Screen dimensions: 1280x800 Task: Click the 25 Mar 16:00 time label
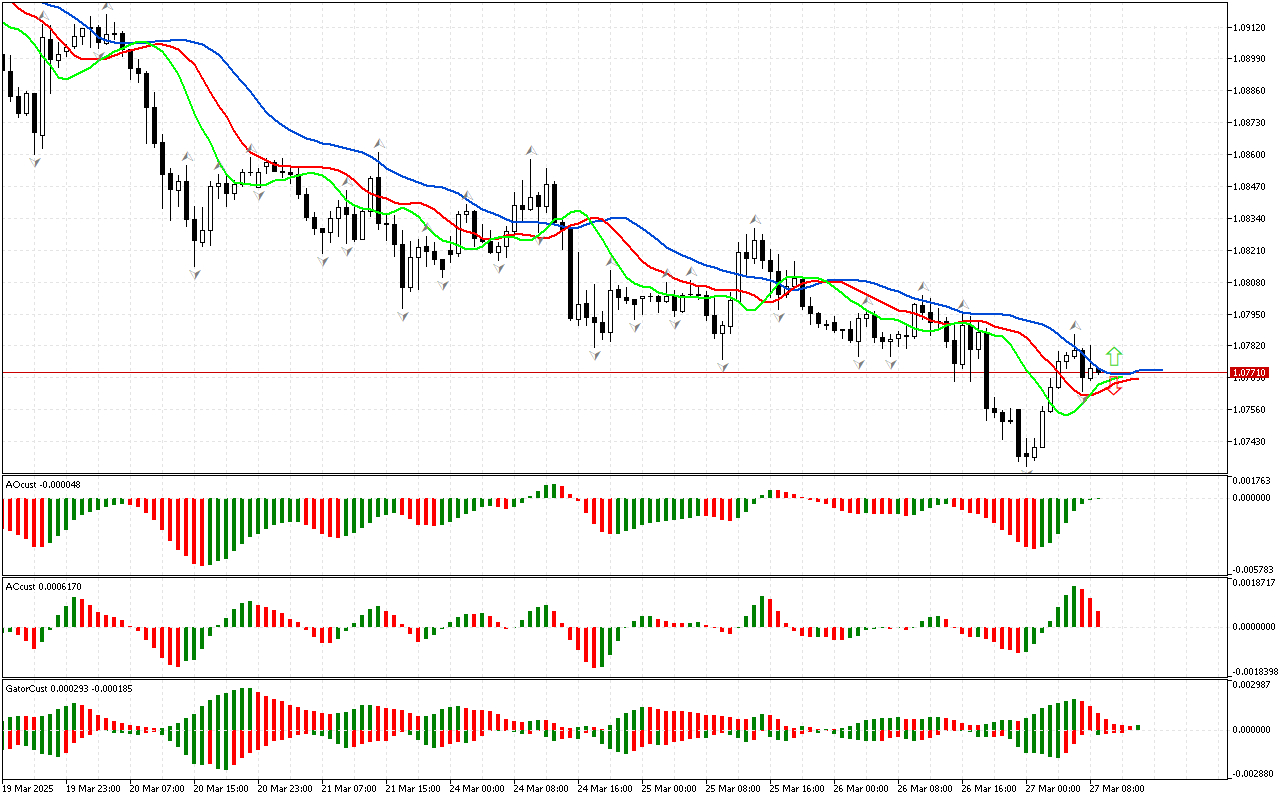(x=798, y=788)
